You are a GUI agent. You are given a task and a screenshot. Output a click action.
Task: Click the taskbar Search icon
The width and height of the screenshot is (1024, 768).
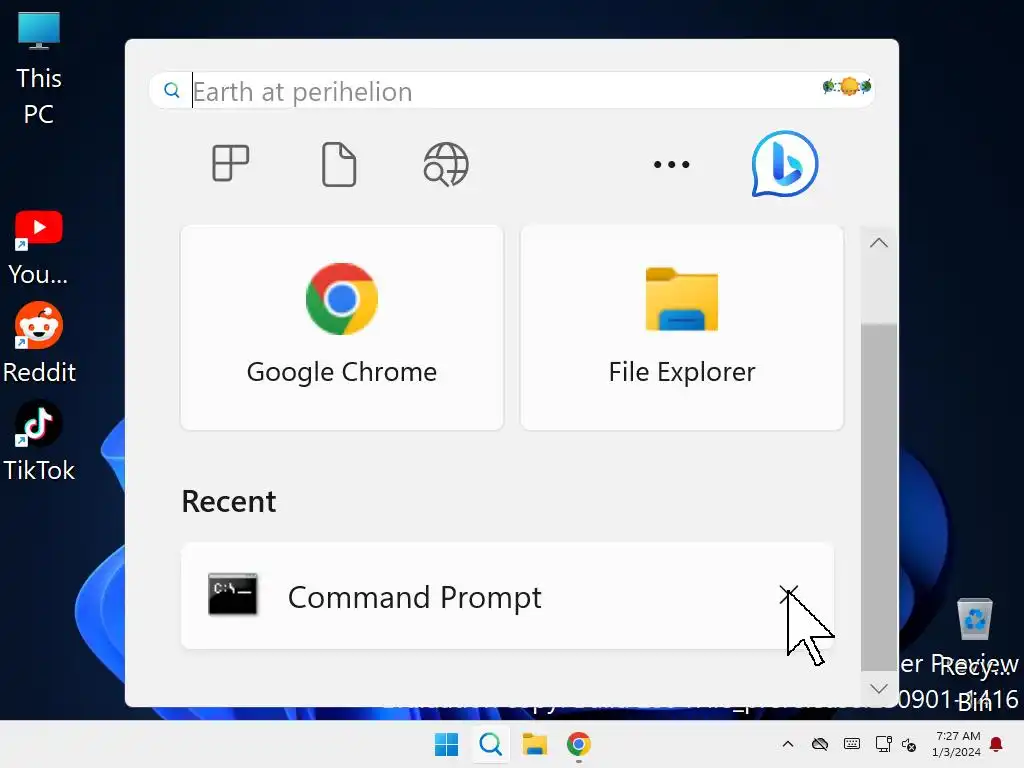(490, 744)
